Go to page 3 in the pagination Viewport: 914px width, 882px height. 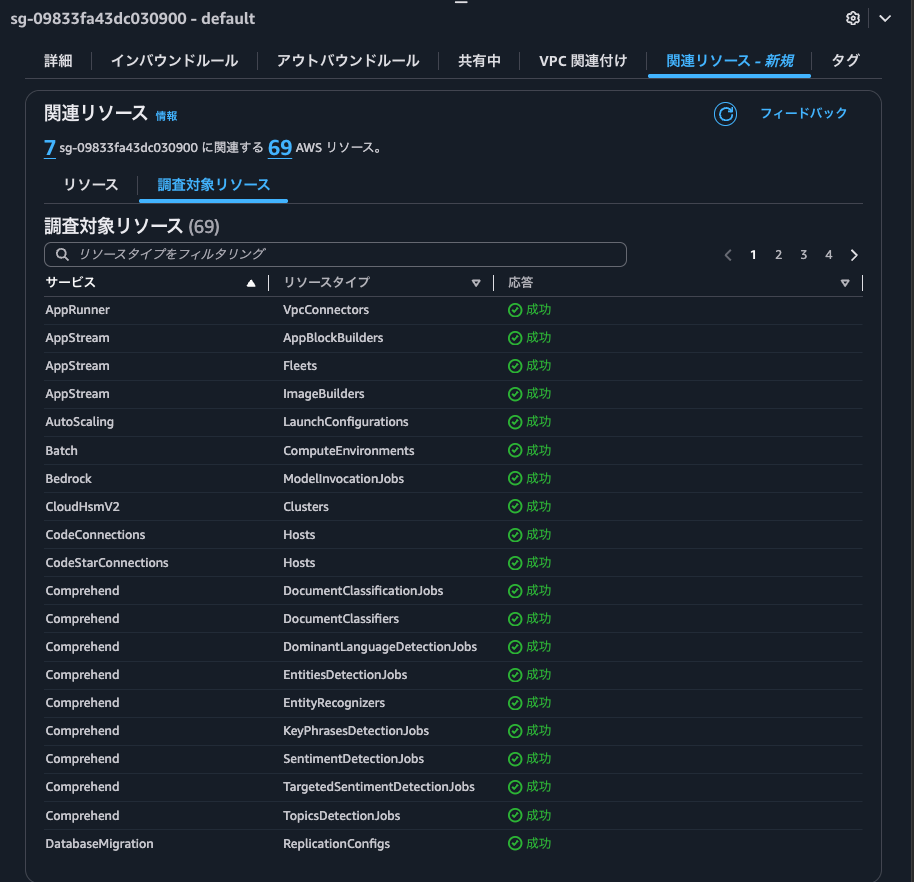803,255
